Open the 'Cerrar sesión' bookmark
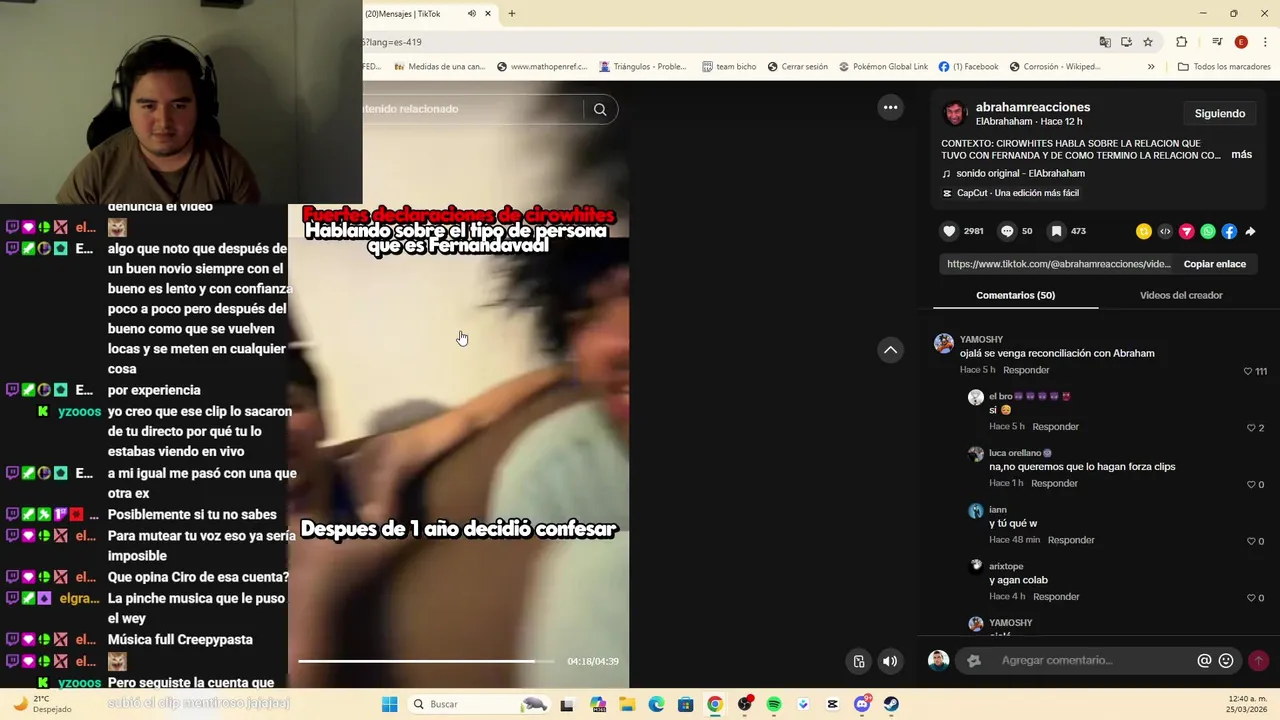1280x720 pixels. pyautogui.click(x=797, y=67)
